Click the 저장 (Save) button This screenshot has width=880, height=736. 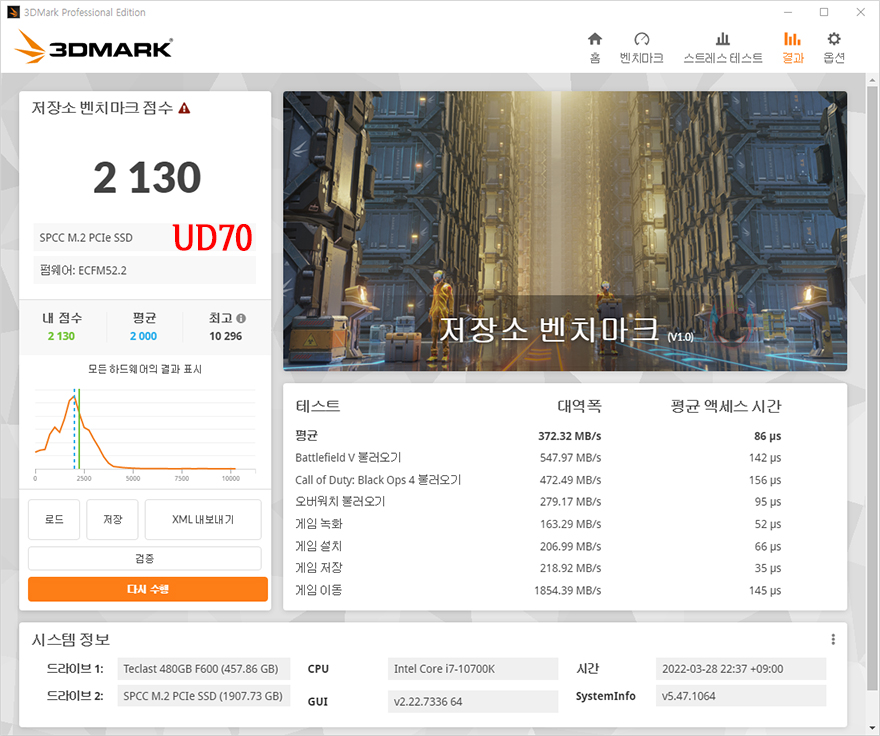112,519
